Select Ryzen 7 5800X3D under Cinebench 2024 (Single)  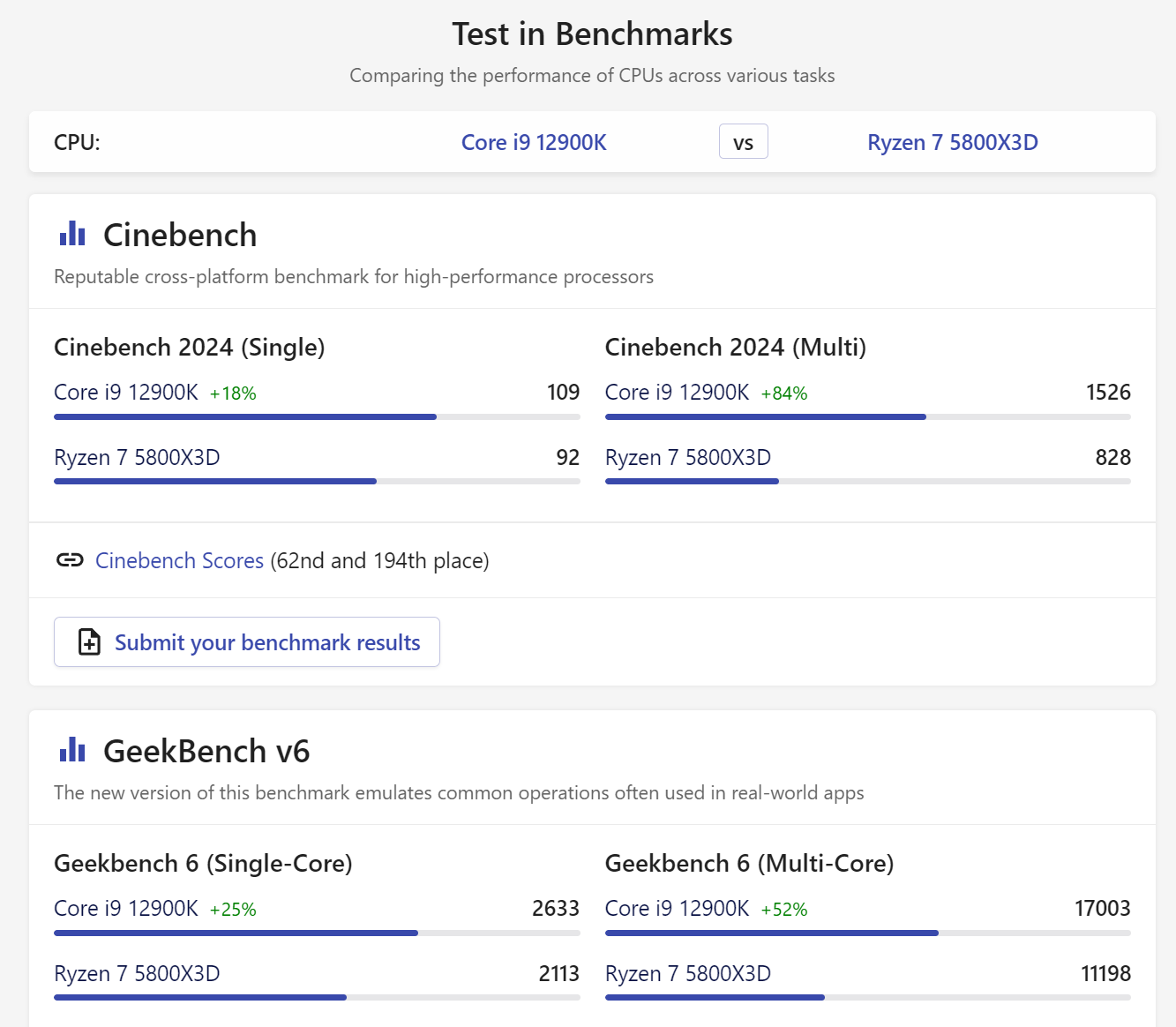tap(137, 457)
